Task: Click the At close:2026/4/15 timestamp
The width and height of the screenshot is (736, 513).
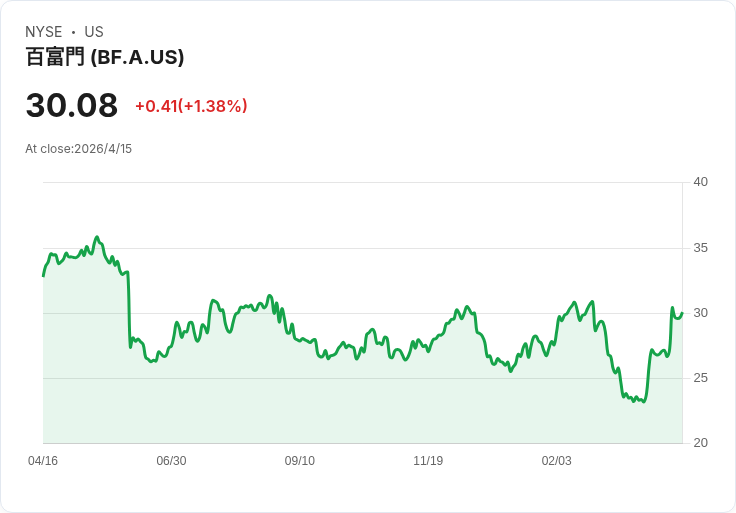Action: pyautogui.click(x=78, y=149)
